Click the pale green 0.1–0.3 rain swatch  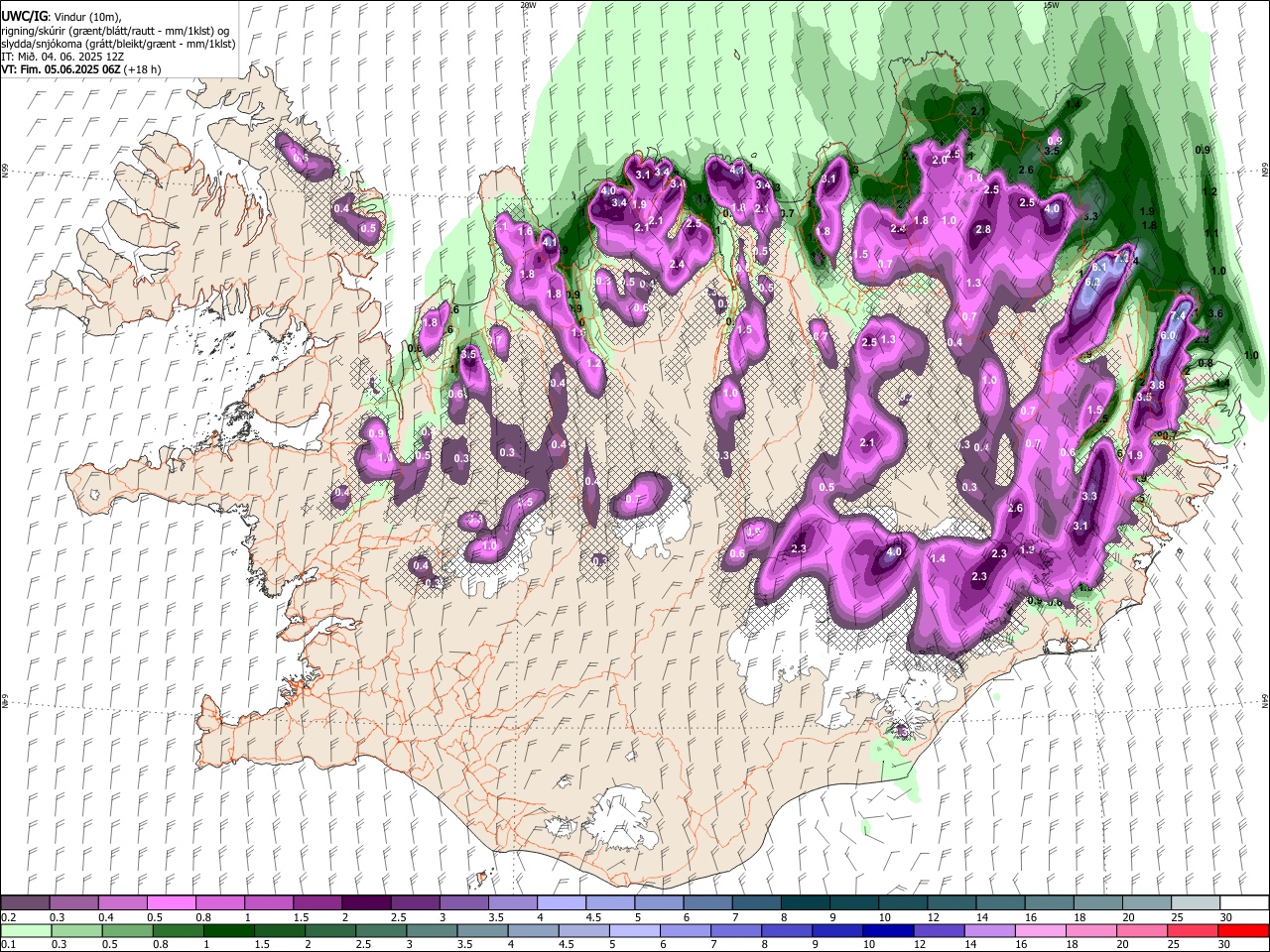click(x=25, y=931)
